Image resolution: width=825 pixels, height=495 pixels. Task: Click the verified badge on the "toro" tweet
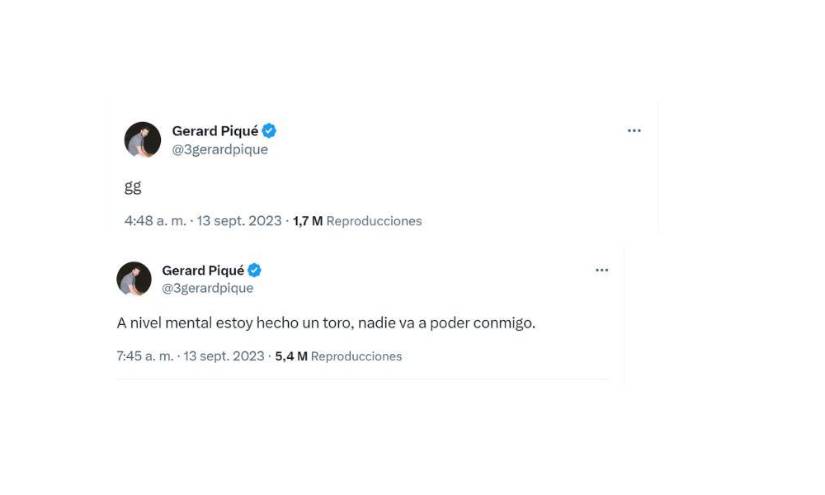255,271
